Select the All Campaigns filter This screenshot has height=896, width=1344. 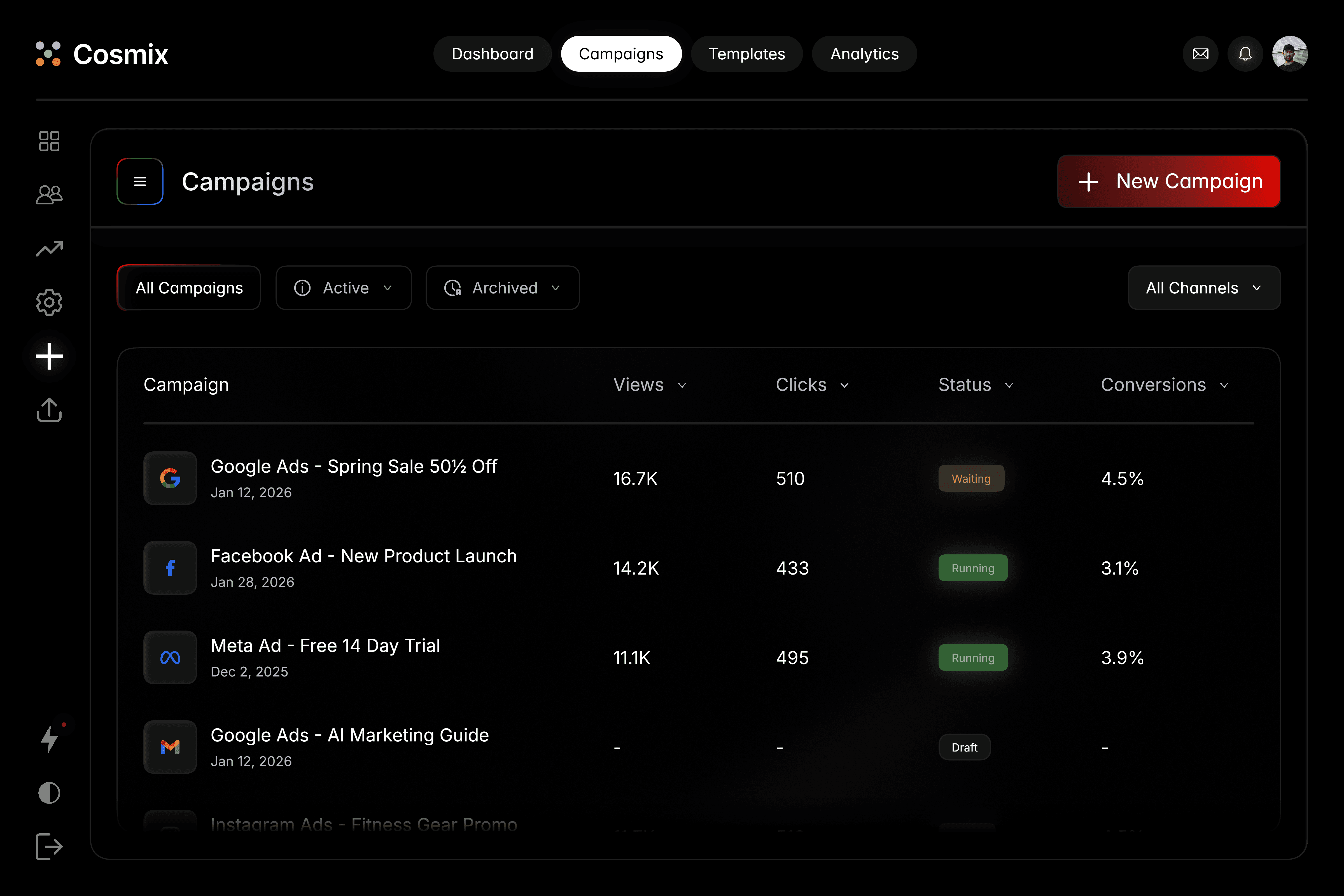pos(188,288)
